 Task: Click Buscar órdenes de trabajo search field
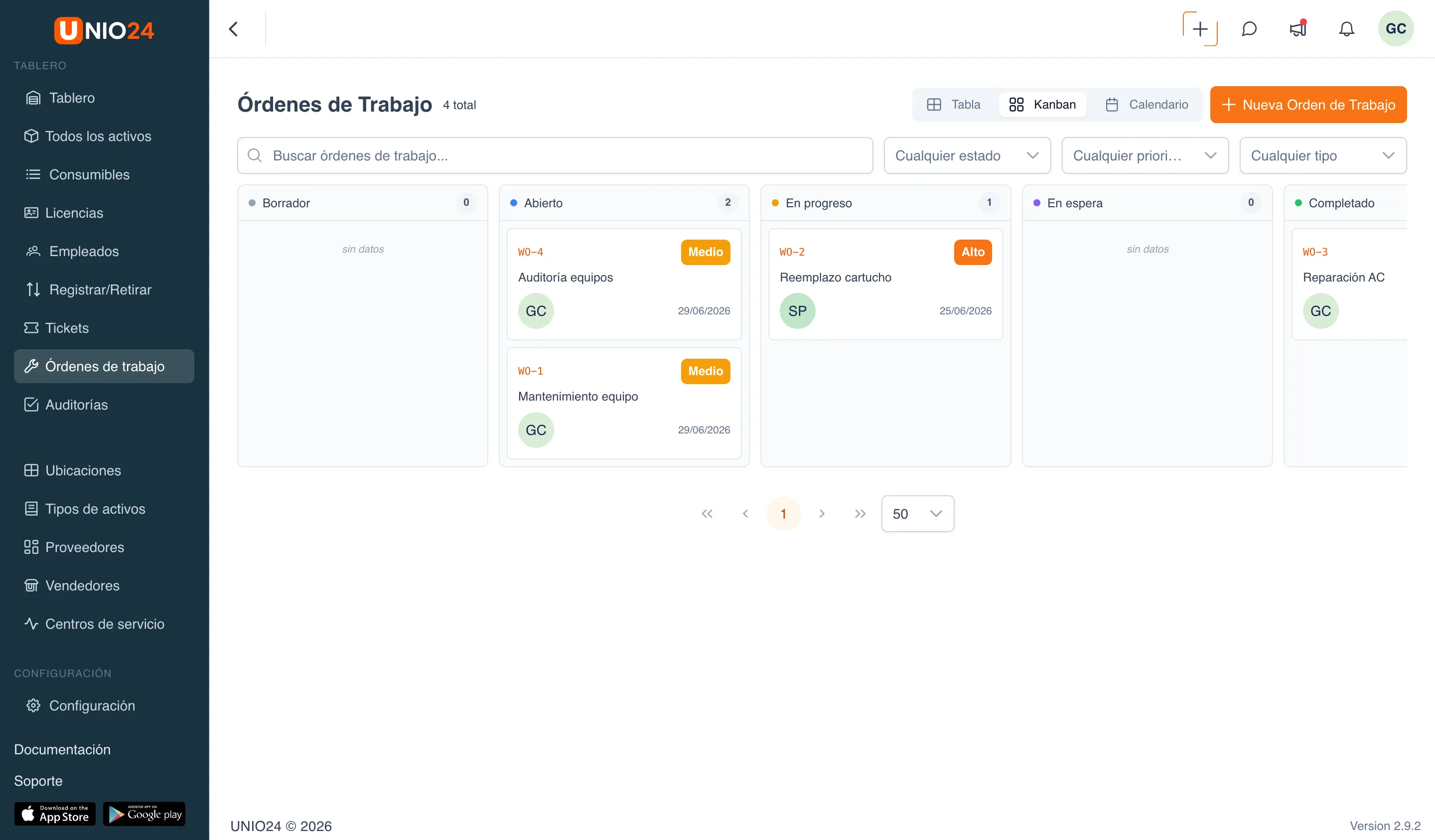[555, 155]
